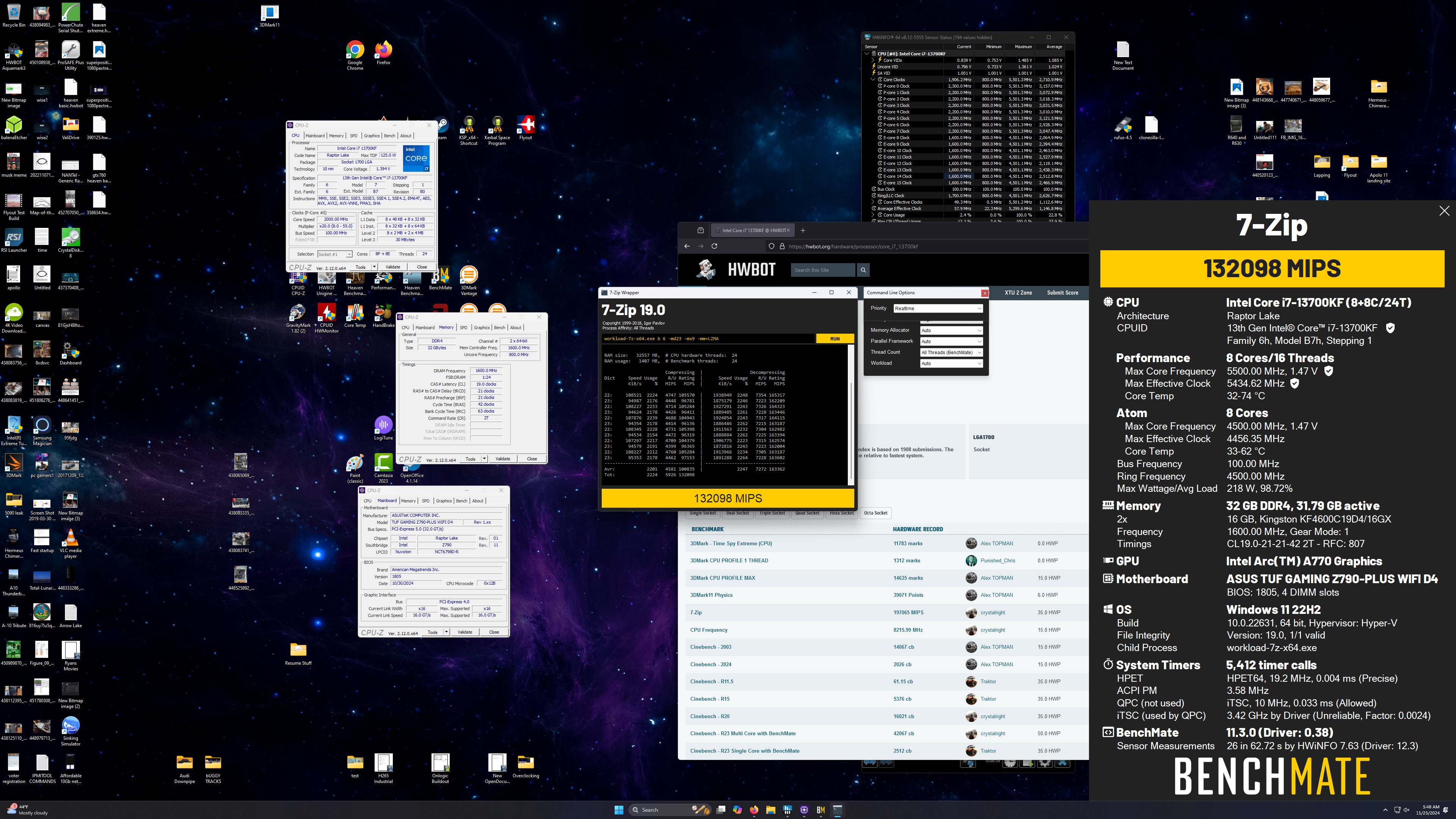Open Copilot from the taskbar

click(737, 810)
